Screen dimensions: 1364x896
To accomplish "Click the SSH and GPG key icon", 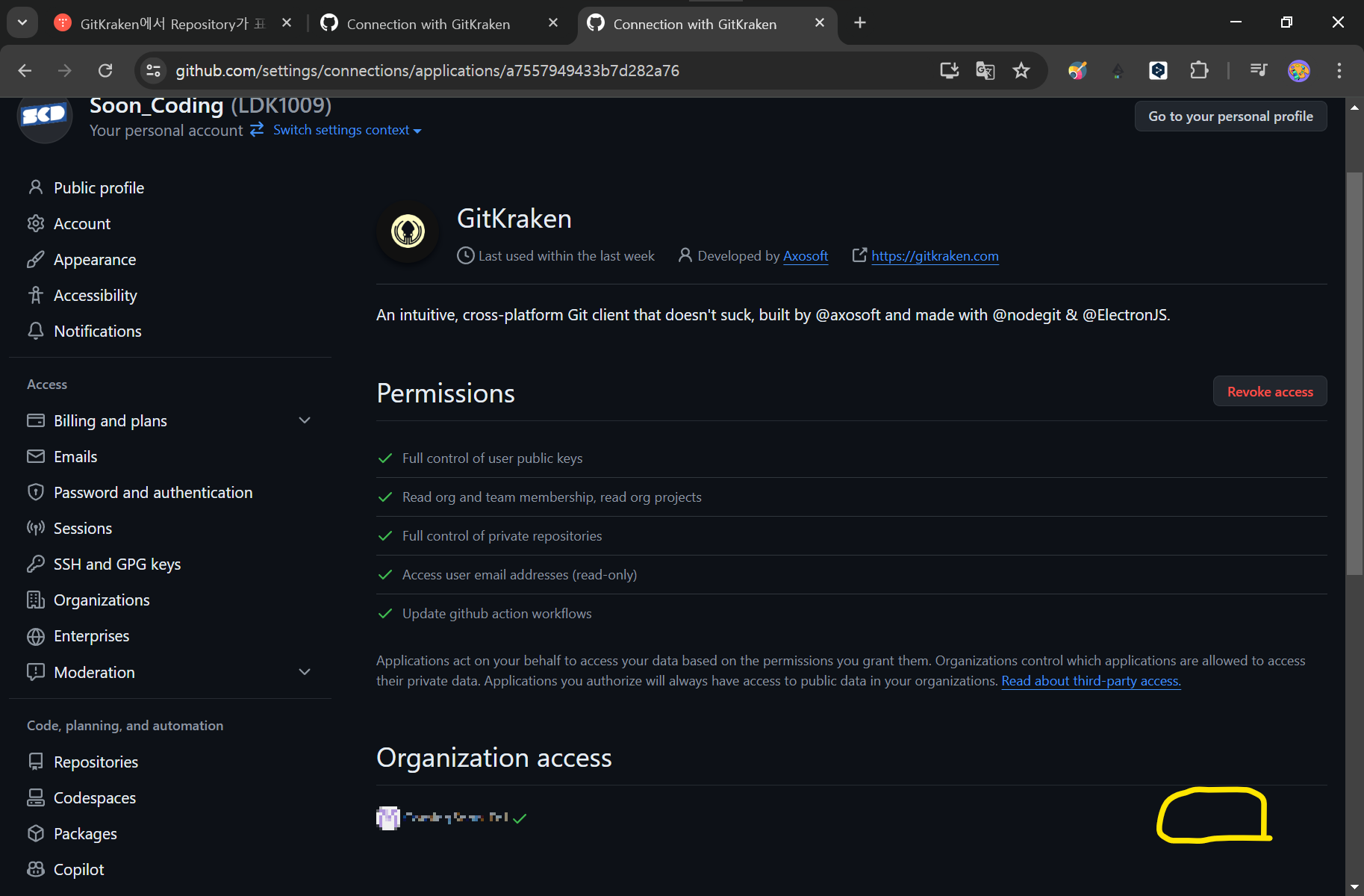I will coord(35,564).
